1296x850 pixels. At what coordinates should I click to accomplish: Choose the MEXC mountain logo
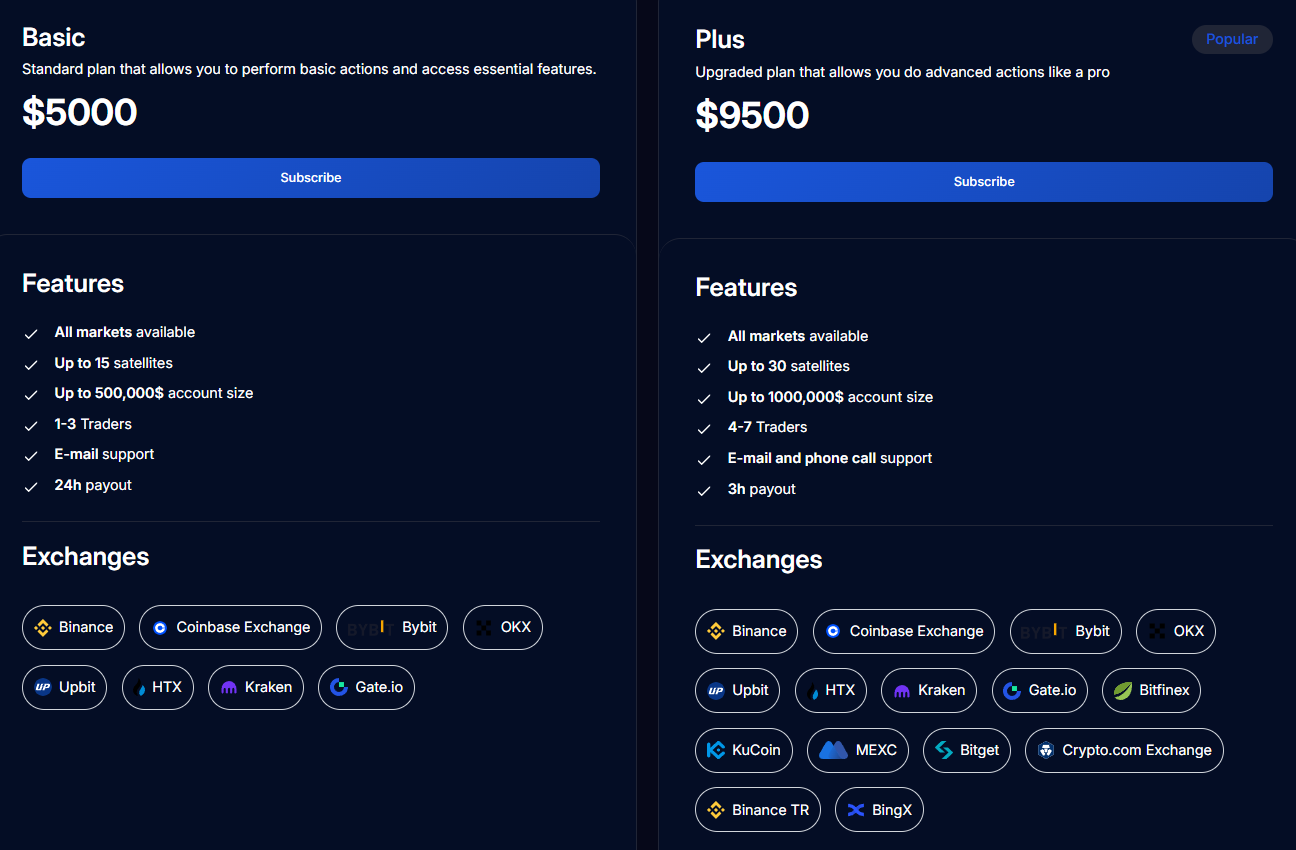[833, 750]
